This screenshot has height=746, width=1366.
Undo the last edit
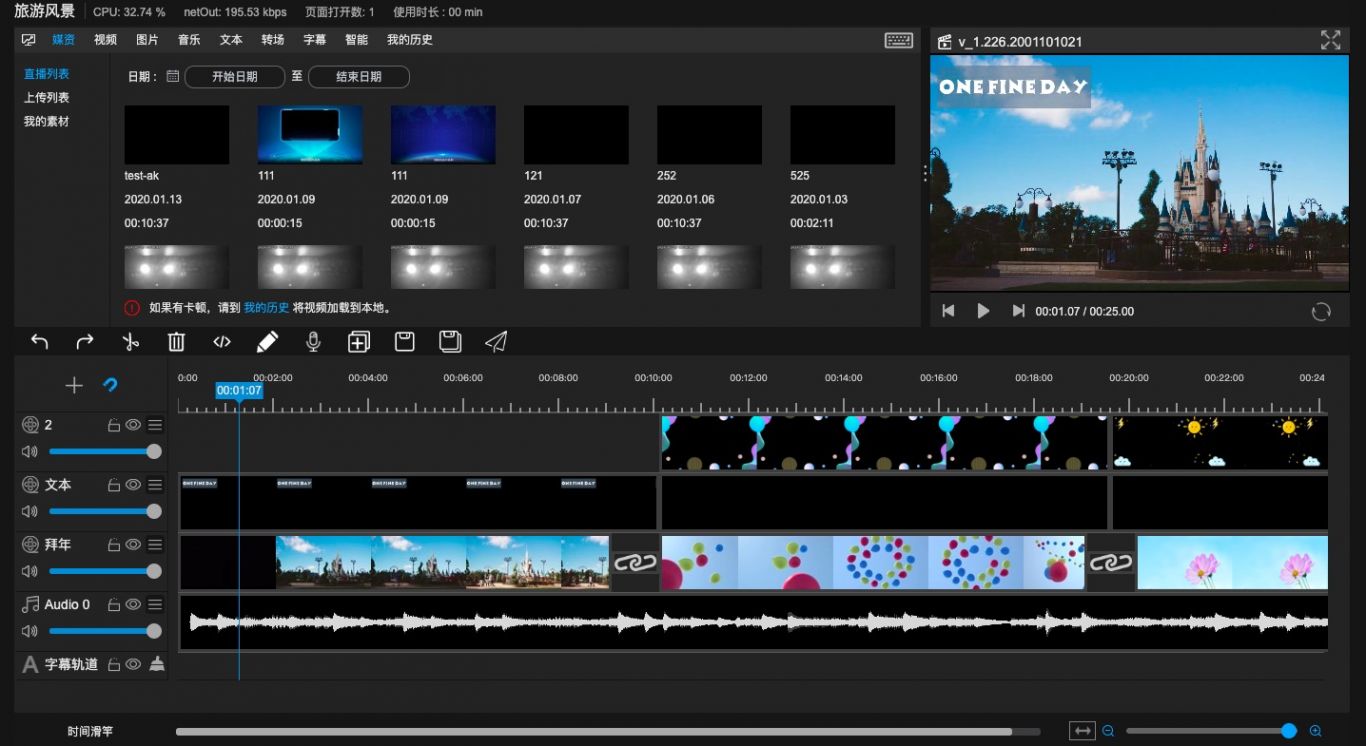[x=40, y=342]
